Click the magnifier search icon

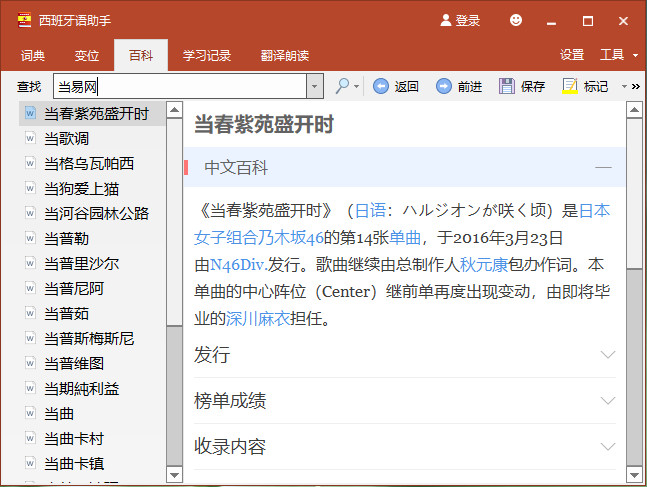tap(342, 86)
